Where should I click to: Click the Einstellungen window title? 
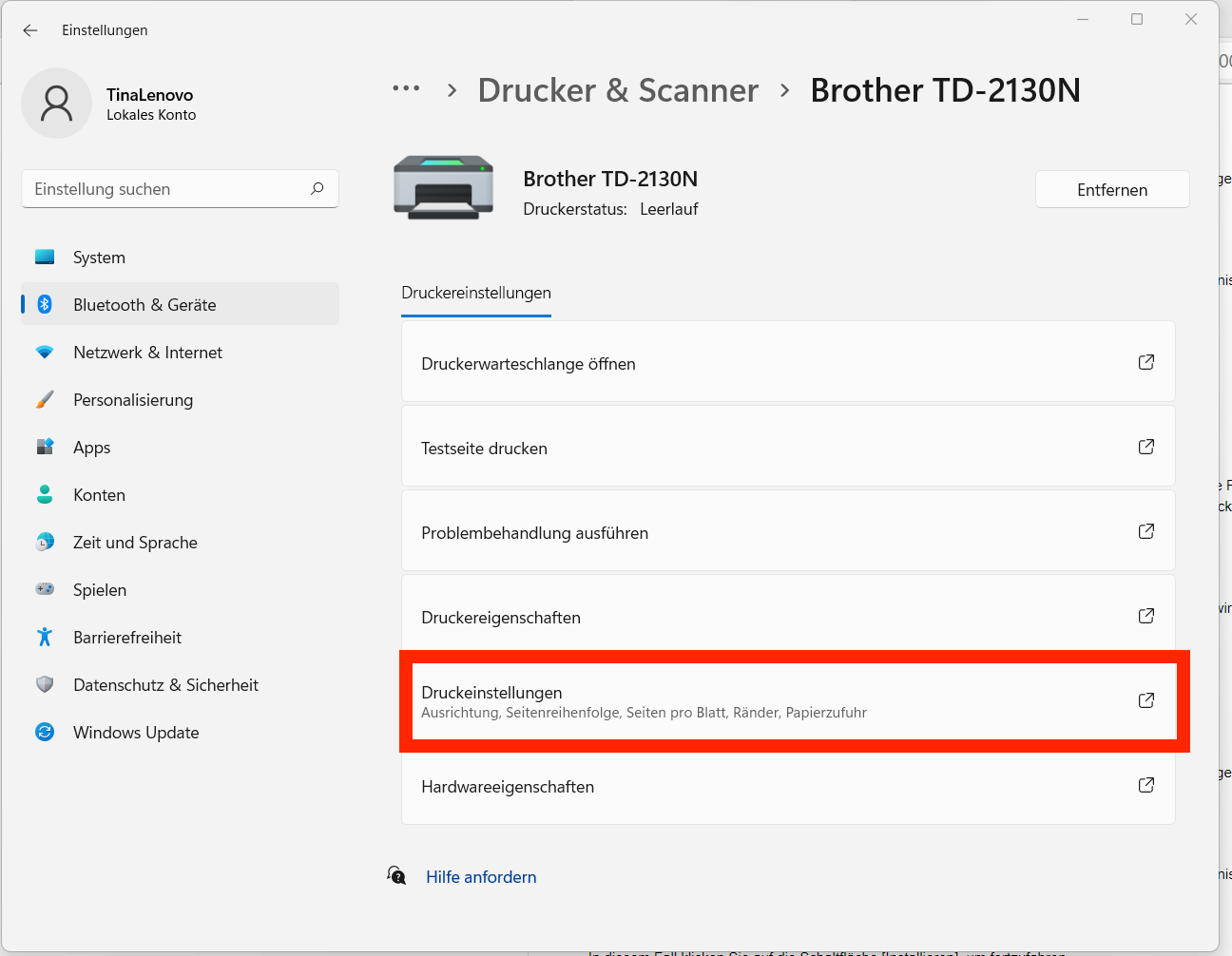tap(105, 30)
